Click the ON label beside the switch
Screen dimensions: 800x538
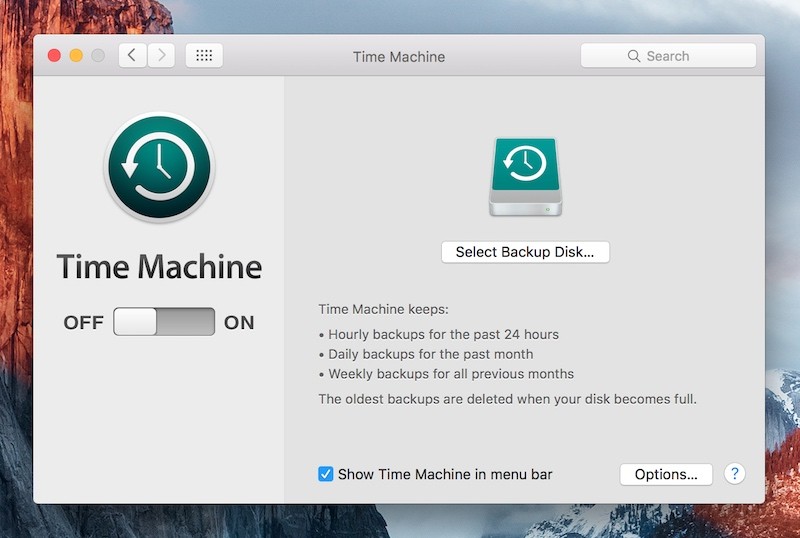[239, 322]
